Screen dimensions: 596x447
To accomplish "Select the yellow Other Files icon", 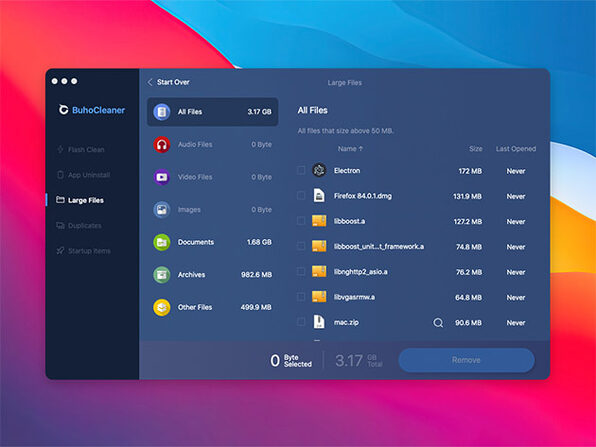I will 162,308.
